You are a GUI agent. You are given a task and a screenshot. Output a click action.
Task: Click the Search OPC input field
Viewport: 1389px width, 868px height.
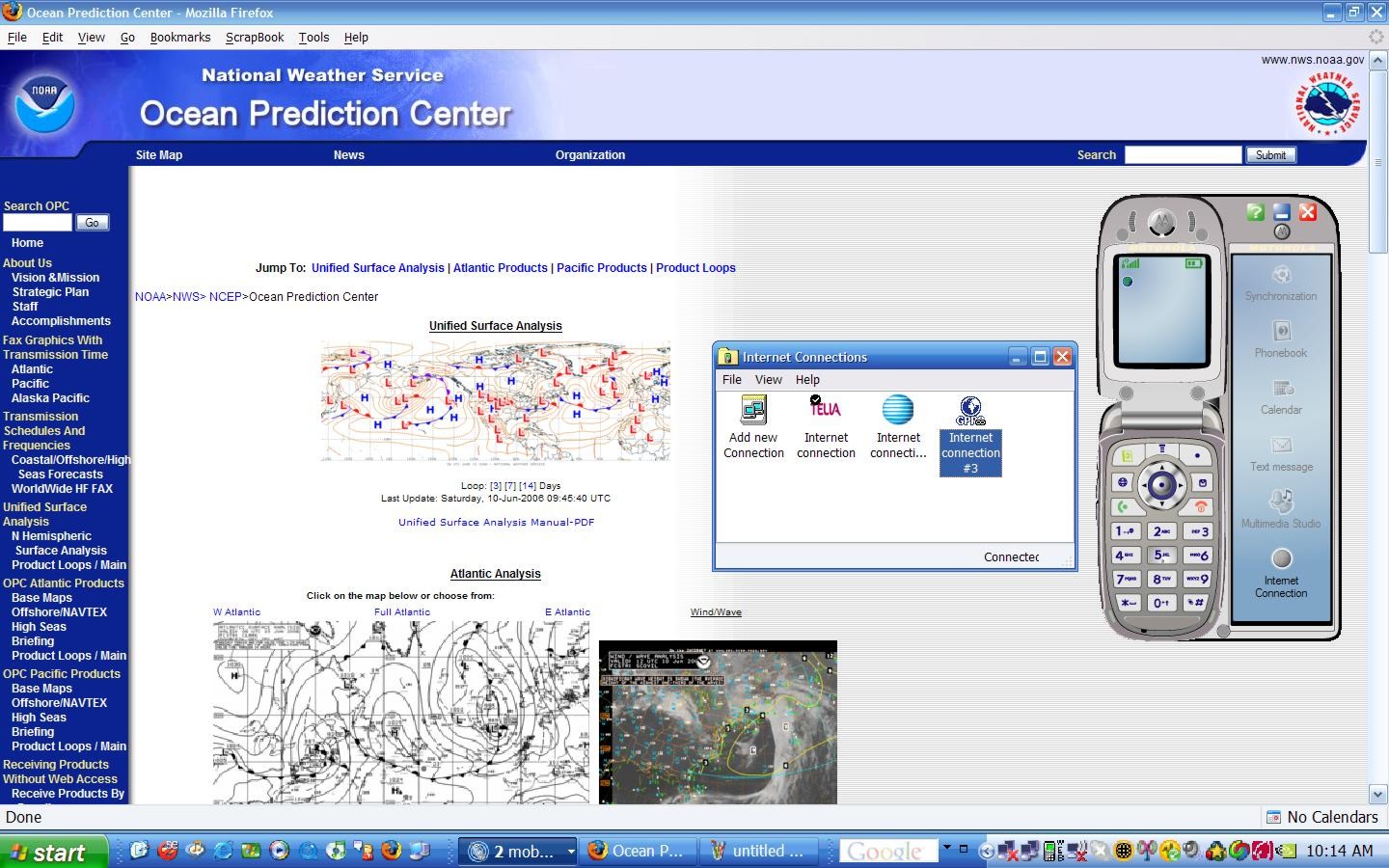tap(38, 223)
